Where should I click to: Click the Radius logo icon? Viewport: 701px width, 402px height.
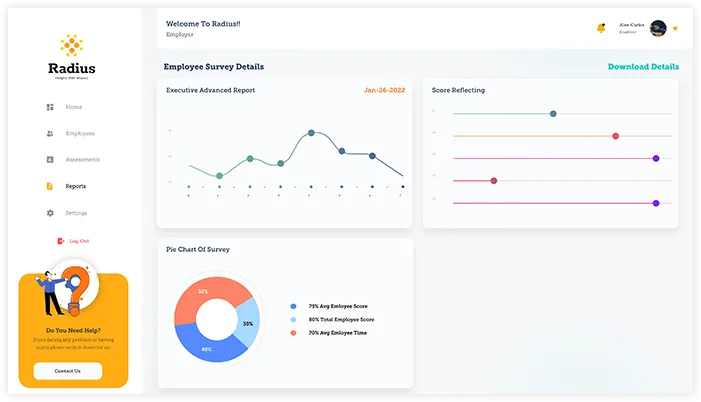click(72, 45)
